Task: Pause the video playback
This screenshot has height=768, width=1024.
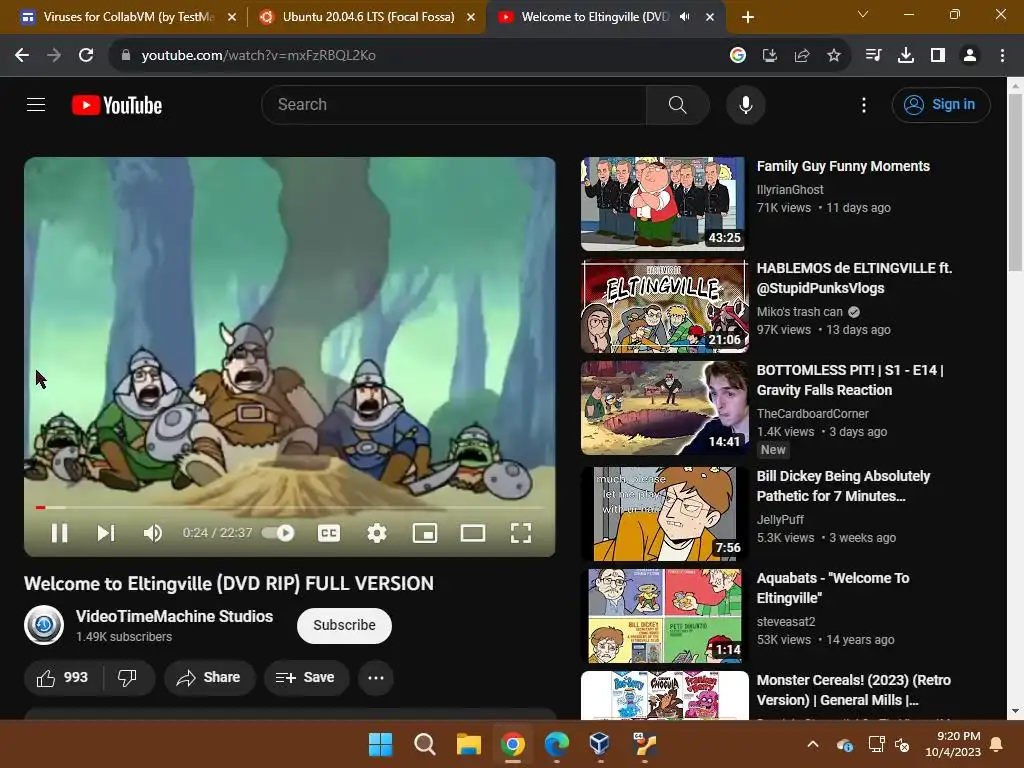Action: tap(59, 533)
